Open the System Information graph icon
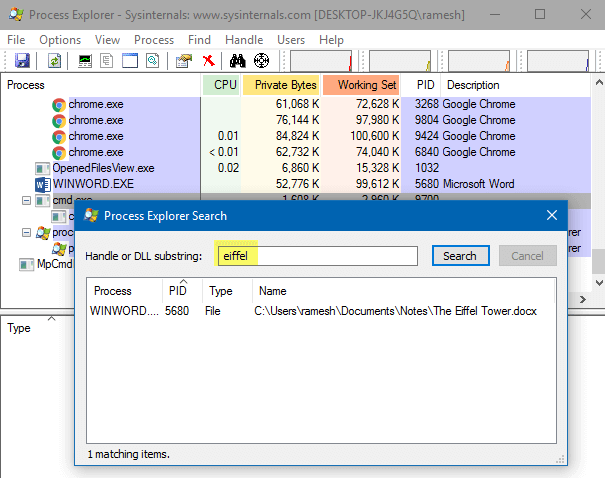 (85, 61)
